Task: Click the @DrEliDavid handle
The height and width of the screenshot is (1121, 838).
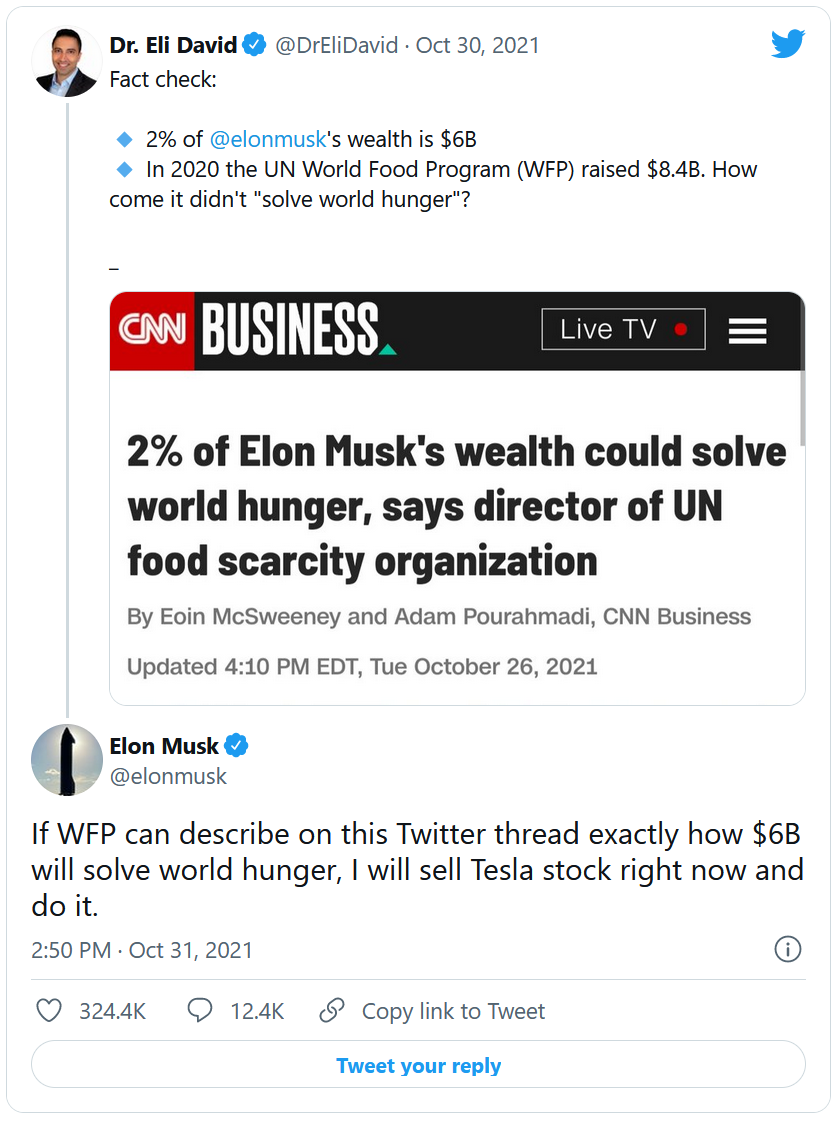Action: click(339, 45)
